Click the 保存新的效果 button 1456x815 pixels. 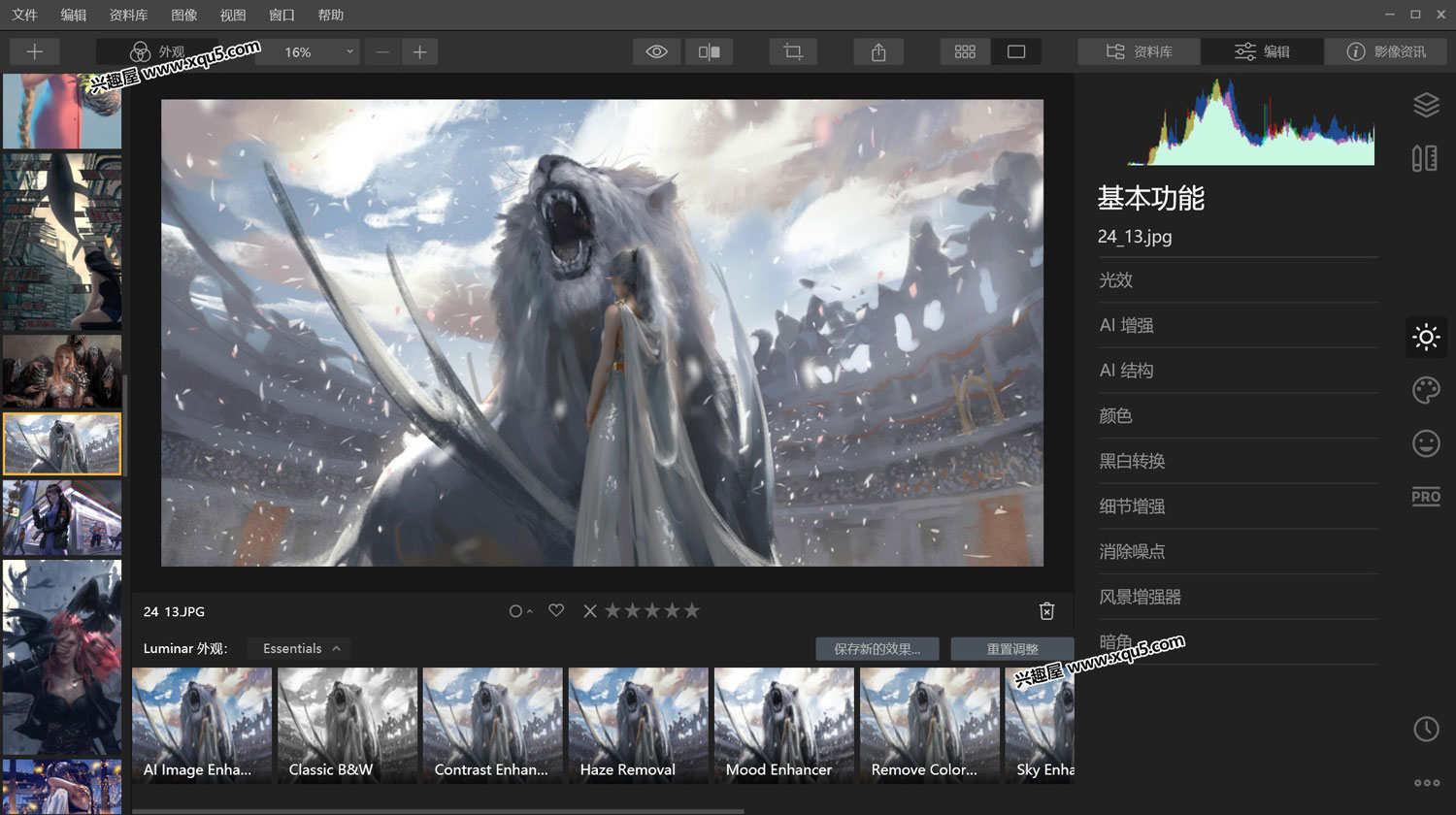[x=877, y=649]
